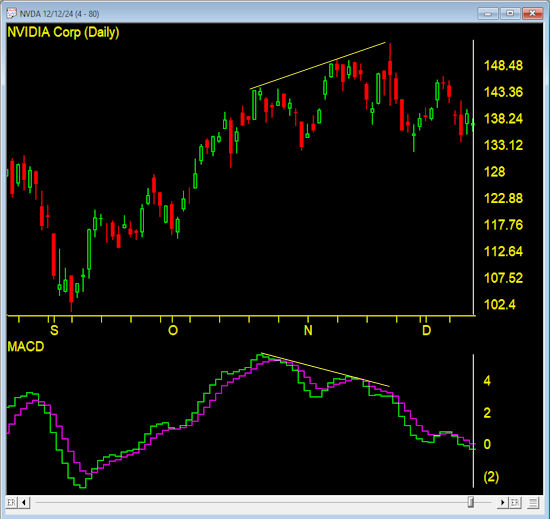Click the 143.36 price axis label
Viewport: 550px width, 519px height.
503,92
